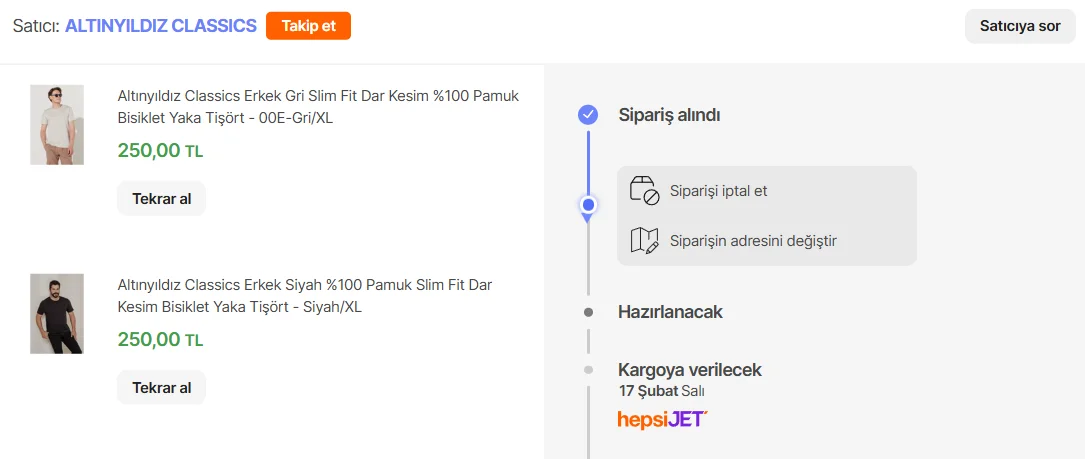The image size is (1085, 459).
Task: Open the Siyah Slim Fit t-shirt title
Action: click(x=305, y=296)
